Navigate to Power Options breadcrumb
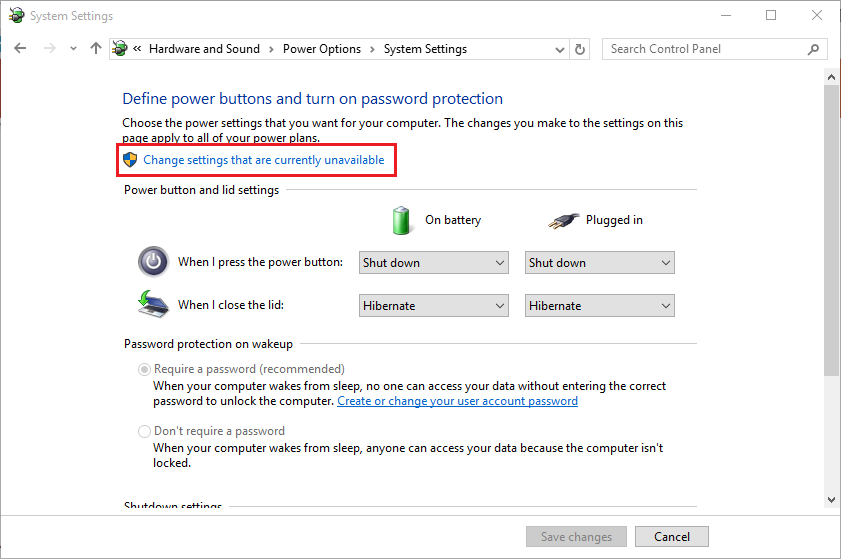The image size is (841, 559). [322, 49]
